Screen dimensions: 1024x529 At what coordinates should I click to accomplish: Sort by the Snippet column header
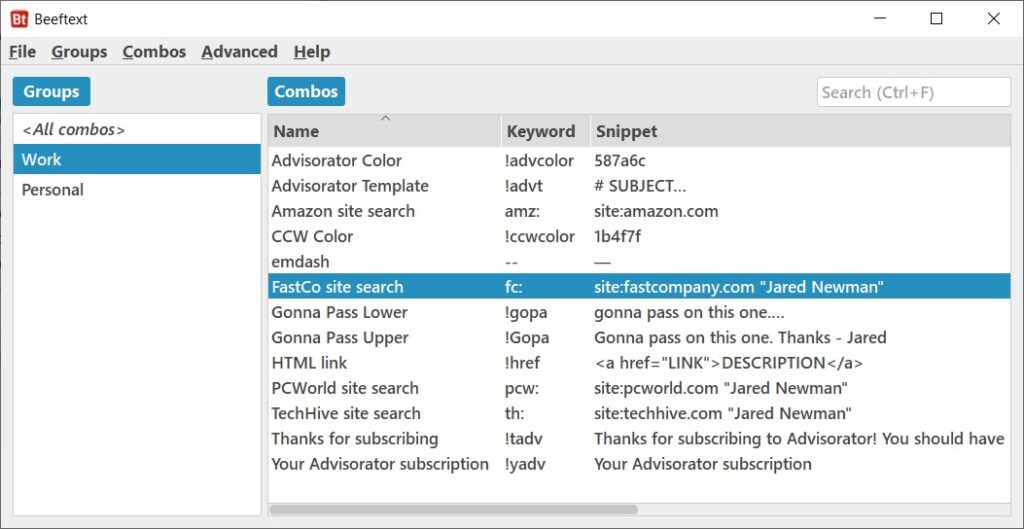coord(800,131)
